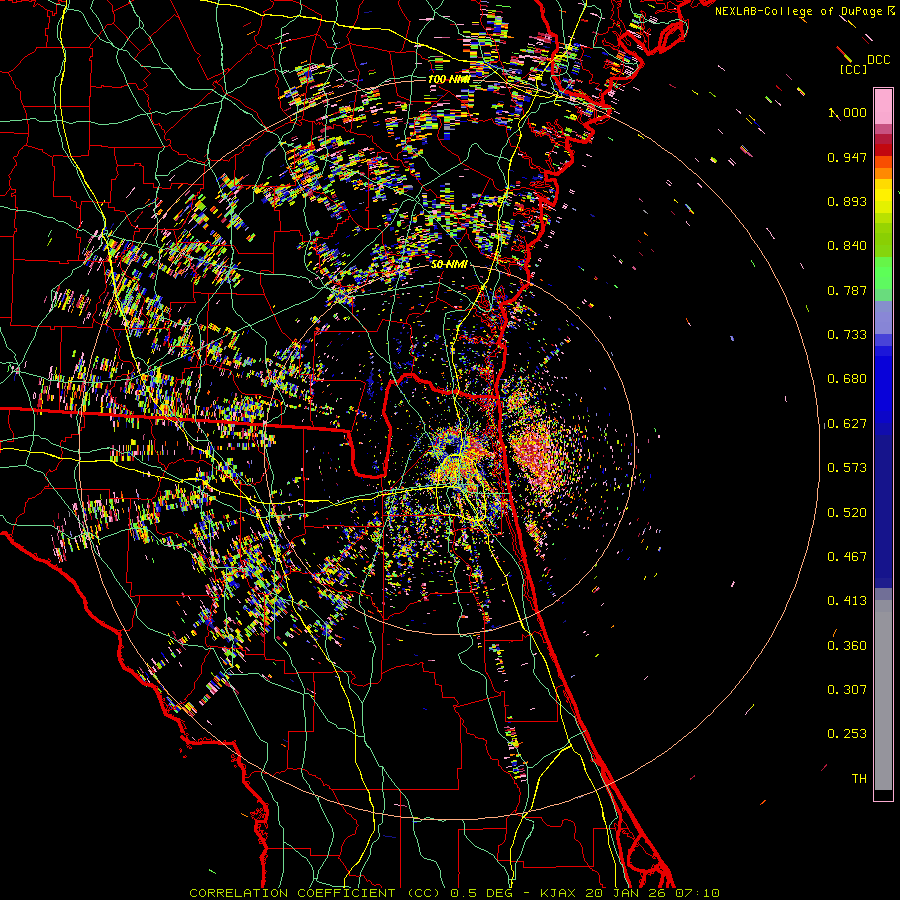Click the 0.840 scale label
This screenshot has width=900, height=900.
click(x=847, y=246)
